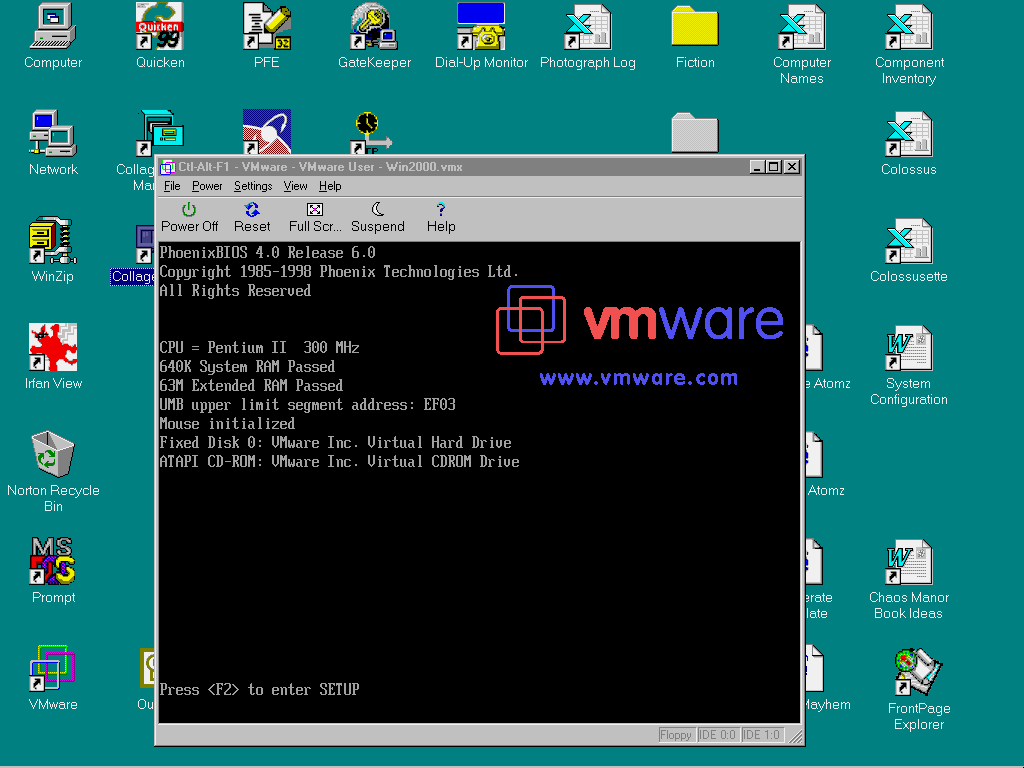Suspend the virtual machine
This screenshot has height=768, width=1024.
378,216
